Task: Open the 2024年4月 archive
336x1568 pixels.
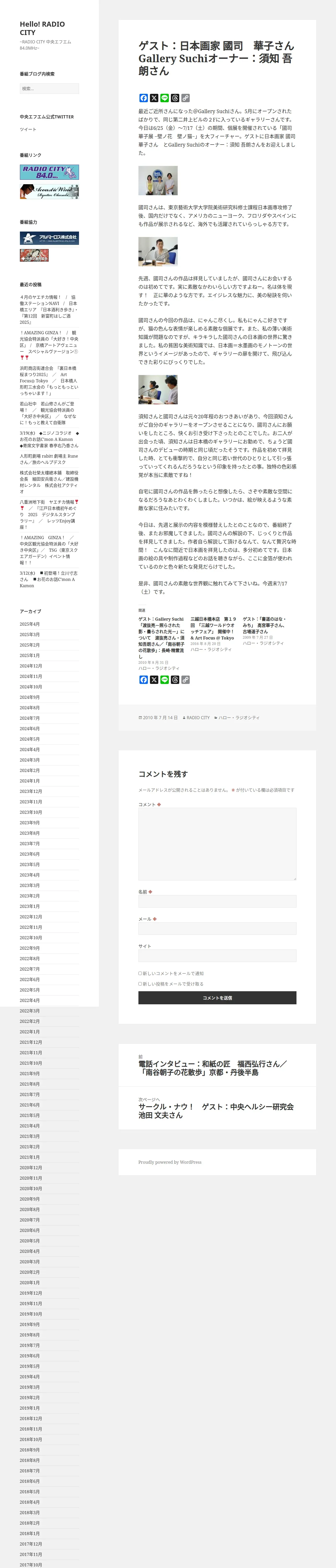Action: click(x=29, y=749)
